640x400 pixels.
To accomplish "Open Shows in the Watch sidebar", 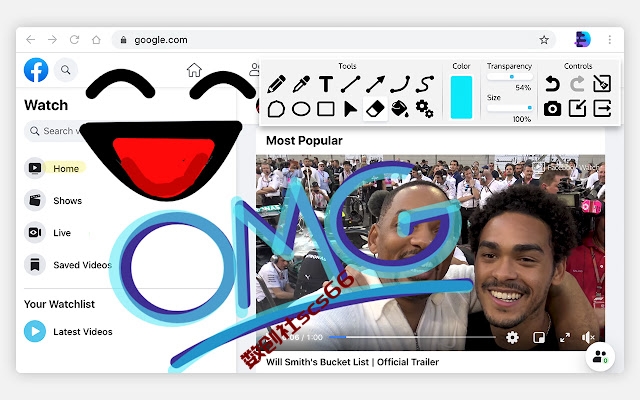I will tap(53, 200).
